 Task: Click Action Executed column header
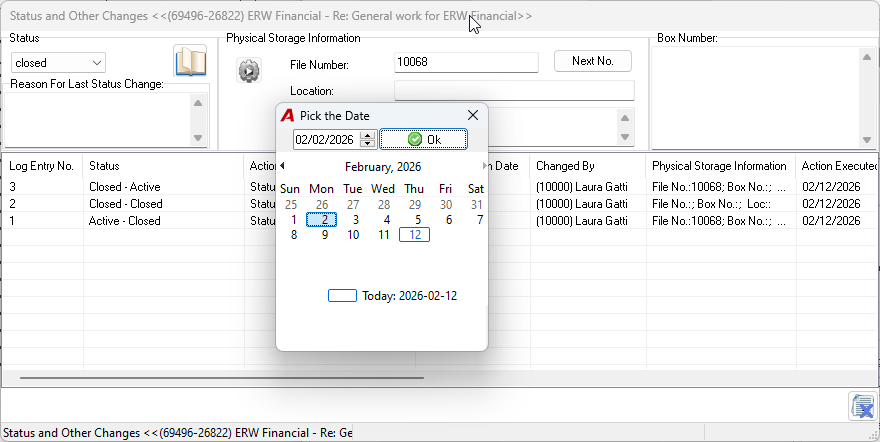tap(837, 166)
